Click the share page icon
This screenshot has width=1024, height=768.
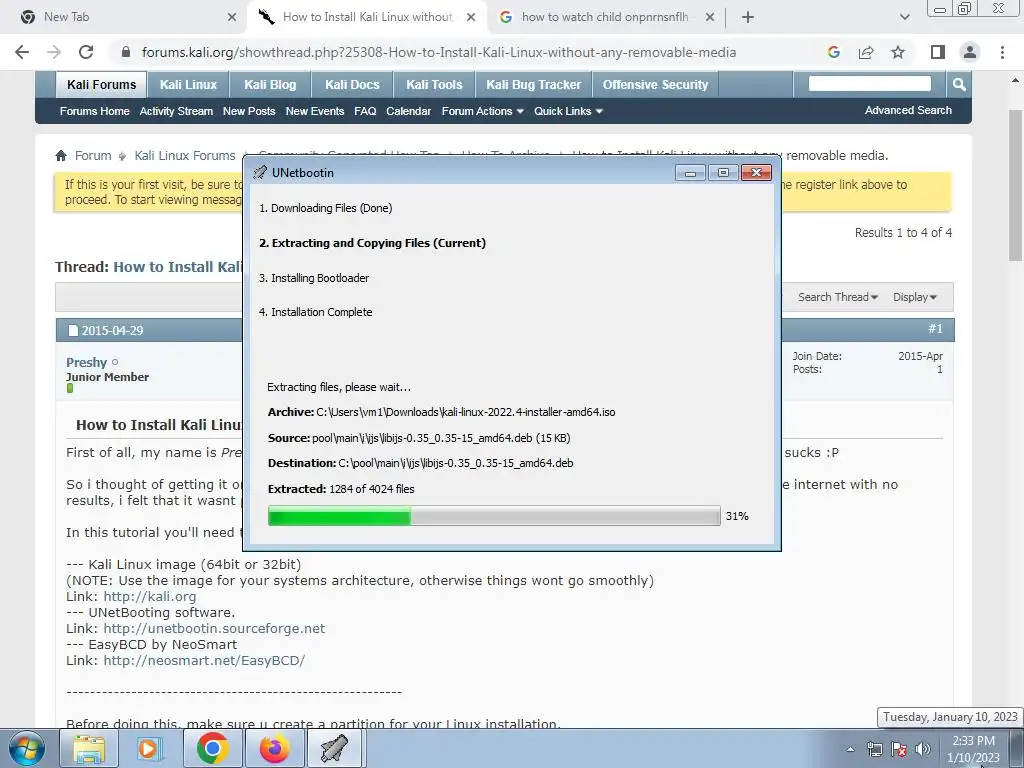pos(866,52)
